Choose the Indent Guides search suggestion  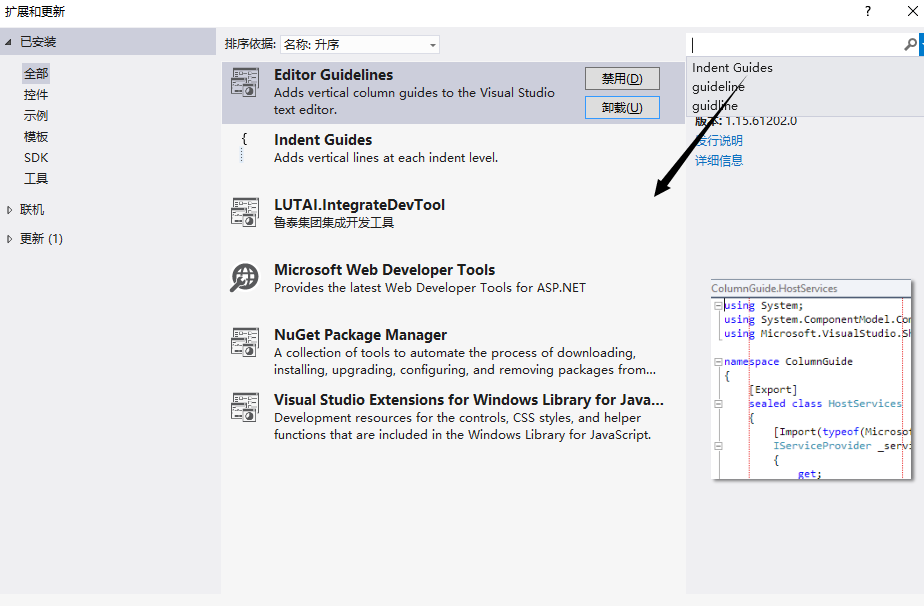click(732, 68)
